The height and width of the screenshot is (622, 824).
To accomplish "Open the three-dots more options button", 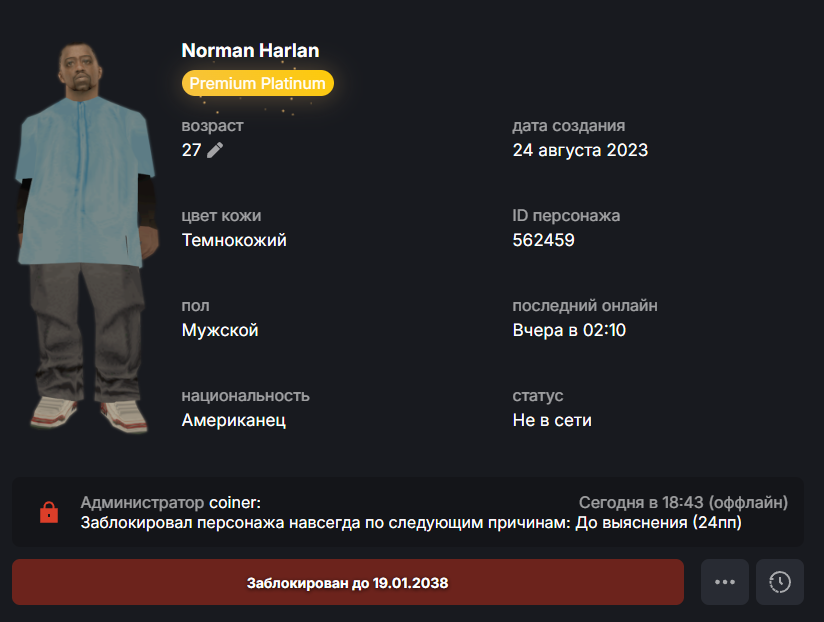I will [x=725, y=582].
